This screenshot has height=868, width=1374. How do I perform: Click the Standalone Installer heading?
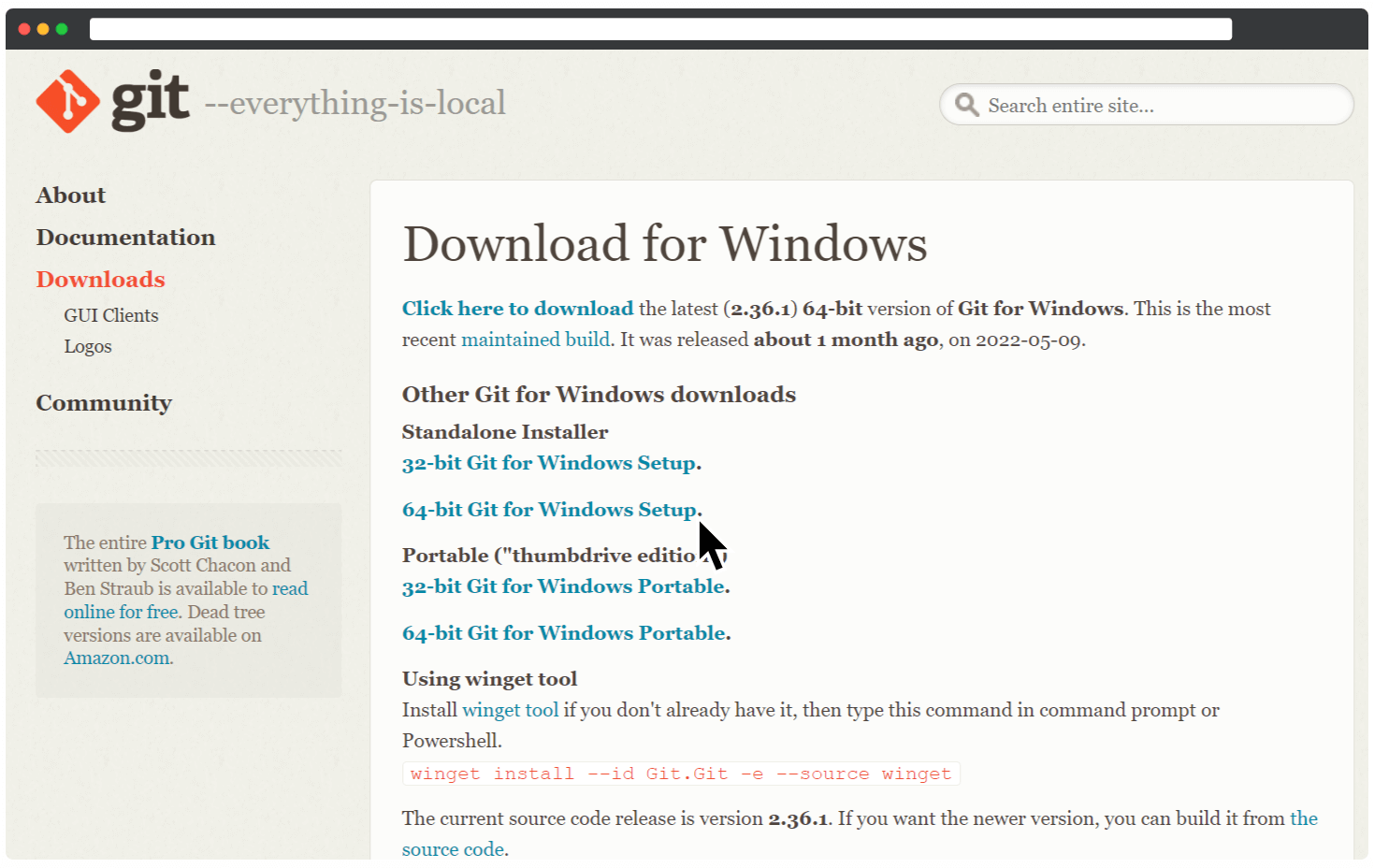coord(505,432)
